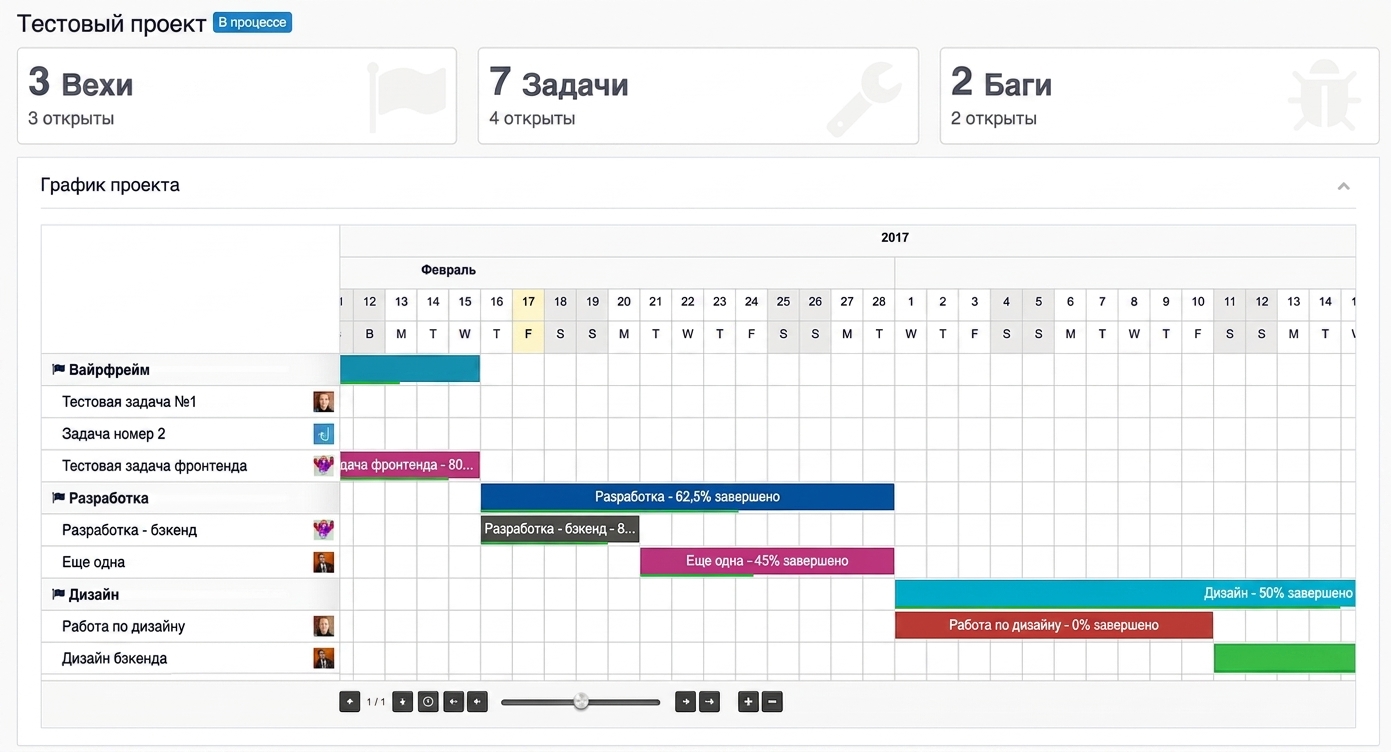Click the page-down arrow button after "1 / 1"
The height and width of the screenshot is (752, 1391).
point(402,702)
